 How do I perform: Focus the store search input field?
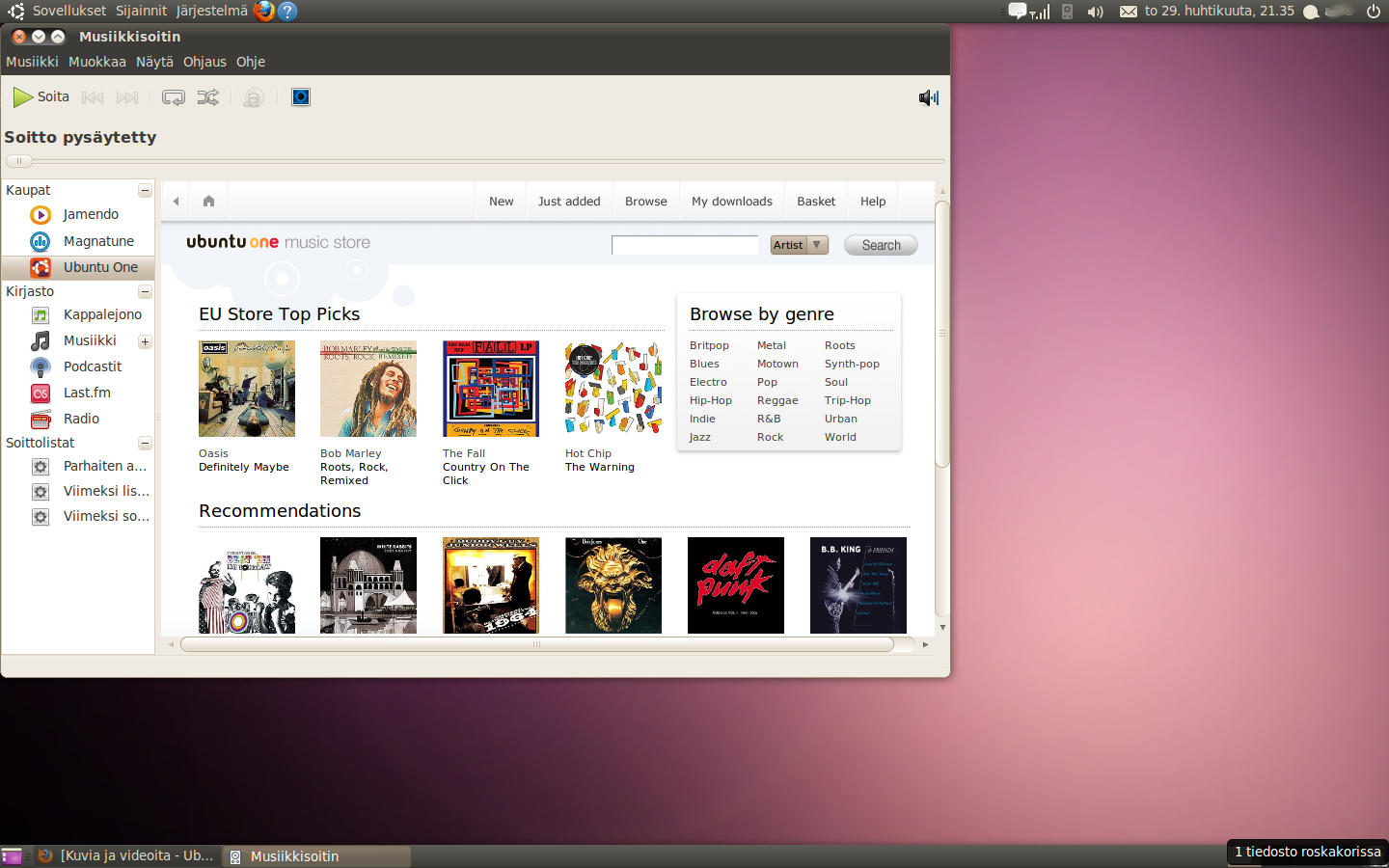click(685, 245)
